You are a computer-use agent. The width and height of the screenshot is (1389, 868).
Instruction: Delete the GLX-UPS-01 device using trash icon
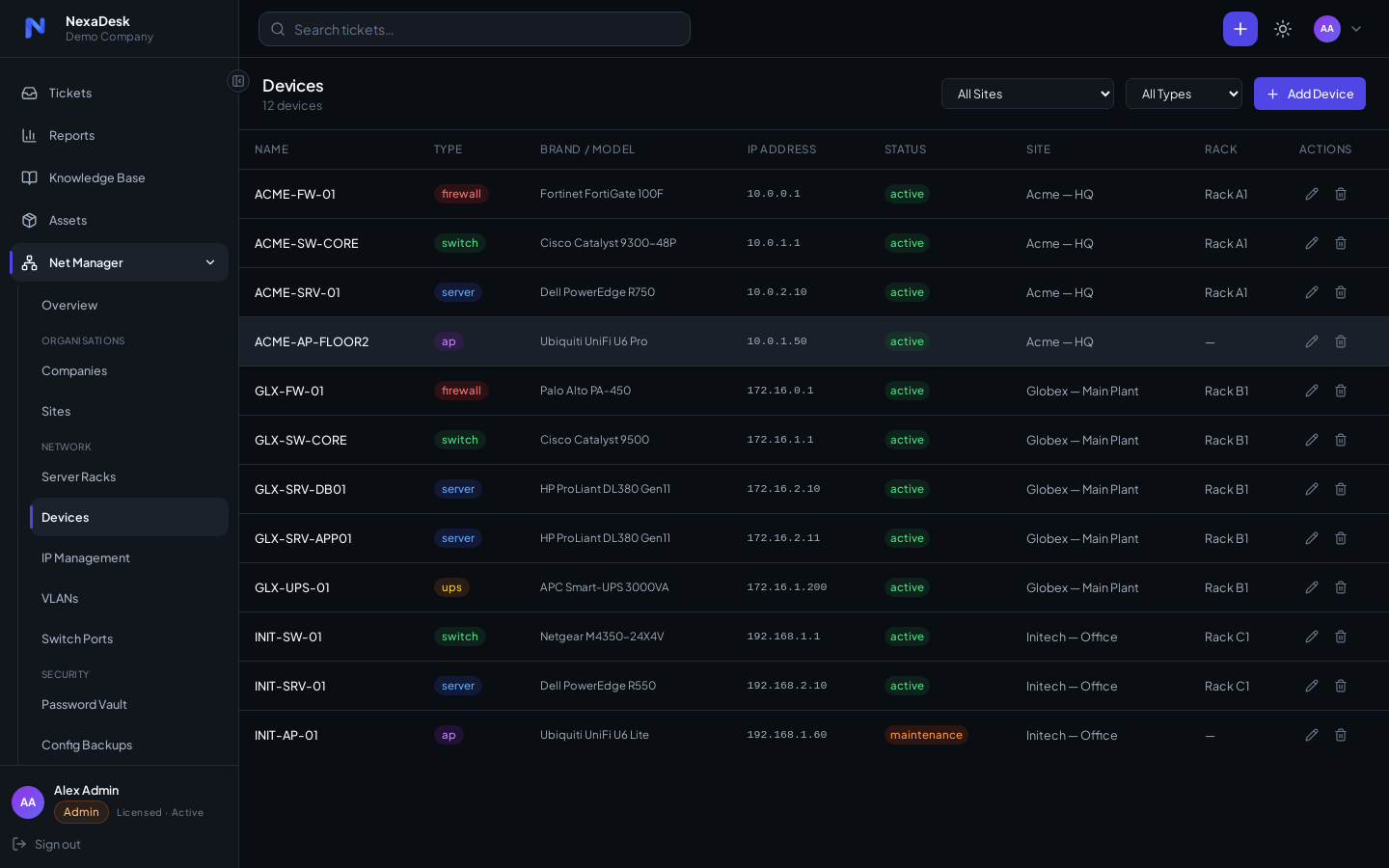1341,587
